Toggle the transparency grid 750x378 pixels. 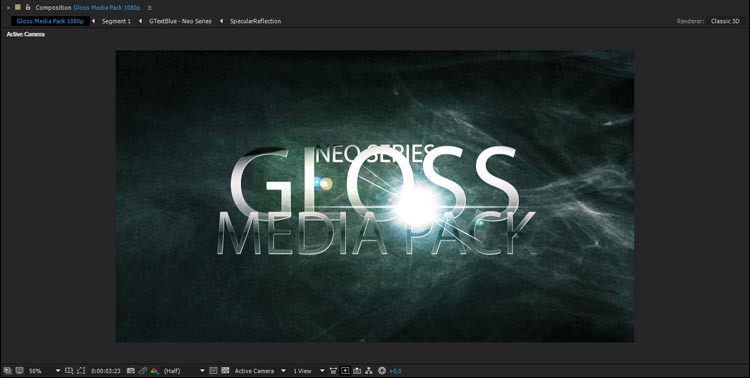225,371
